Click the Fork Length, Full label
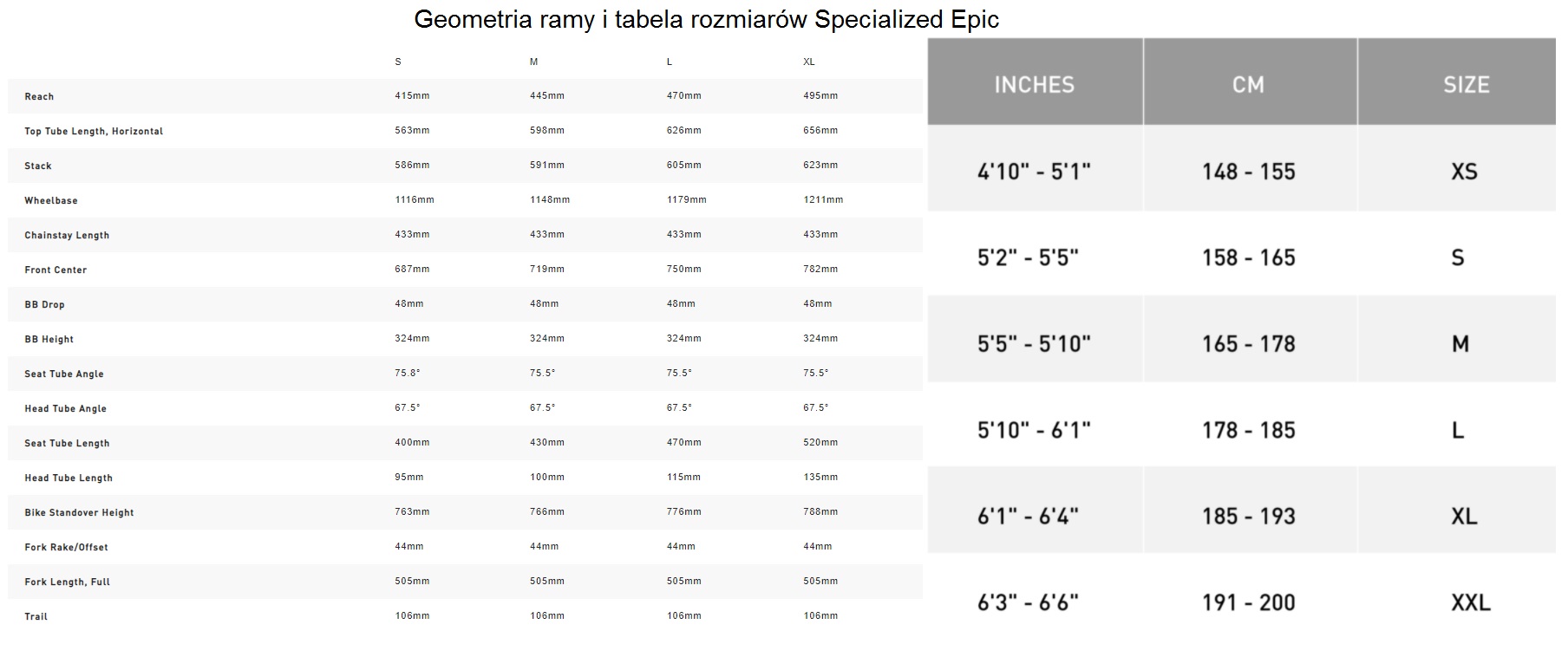 (x=67, y=582)
